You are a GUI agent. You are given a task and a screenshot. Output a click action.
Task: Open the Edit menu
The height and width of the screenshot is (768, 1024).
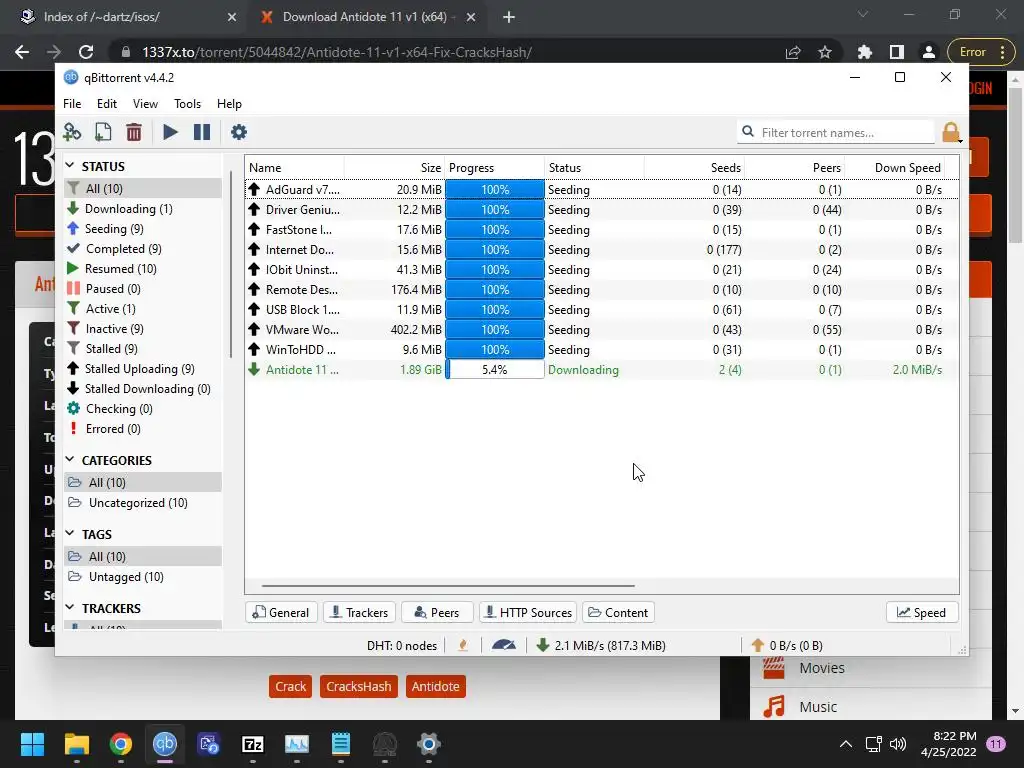[x=106, y=104]
